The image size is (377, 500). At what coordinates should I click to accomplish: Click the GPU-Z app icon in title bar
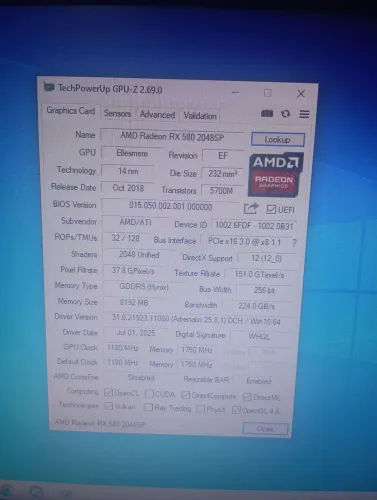click(49, 87)
